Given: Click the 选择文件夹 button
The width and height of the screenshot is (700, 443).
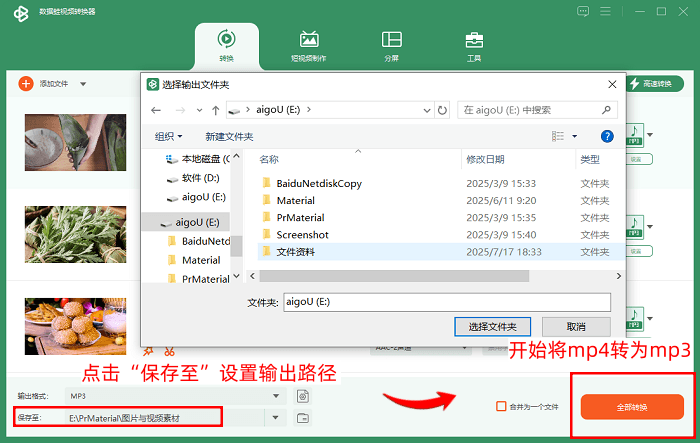Looking at the screenshot, I should [492, 327].
